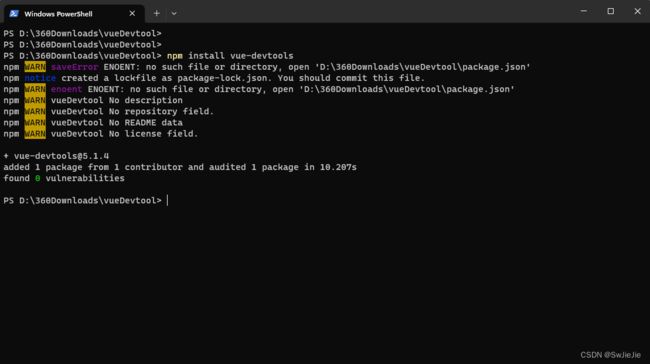This screenshot has height=364, width=650.
Task: Minimize the terminal window
Action: click(x=584, y=11)
